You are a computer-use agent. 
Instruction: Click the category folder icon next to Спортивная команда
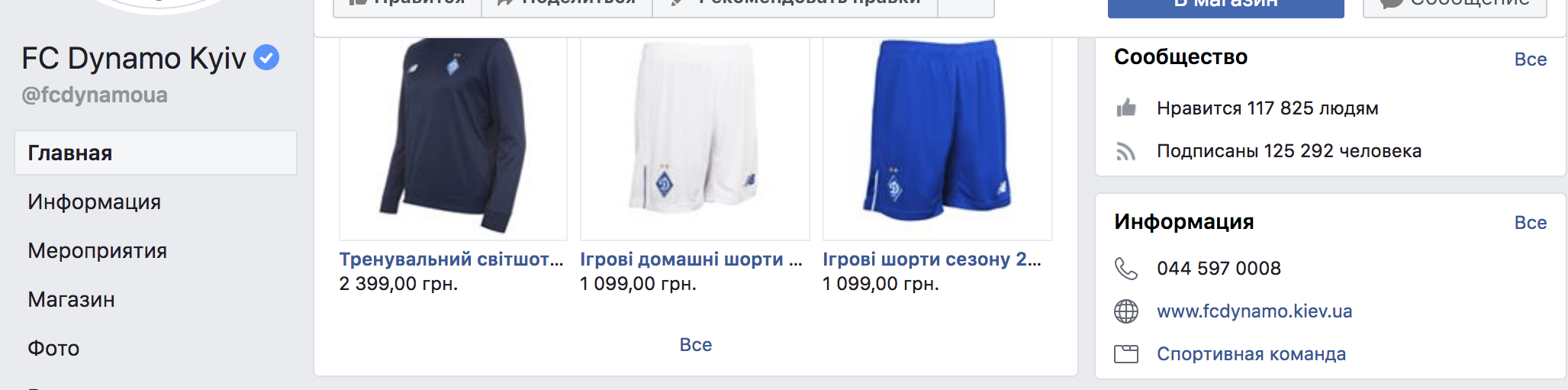tap(1126, 354)
